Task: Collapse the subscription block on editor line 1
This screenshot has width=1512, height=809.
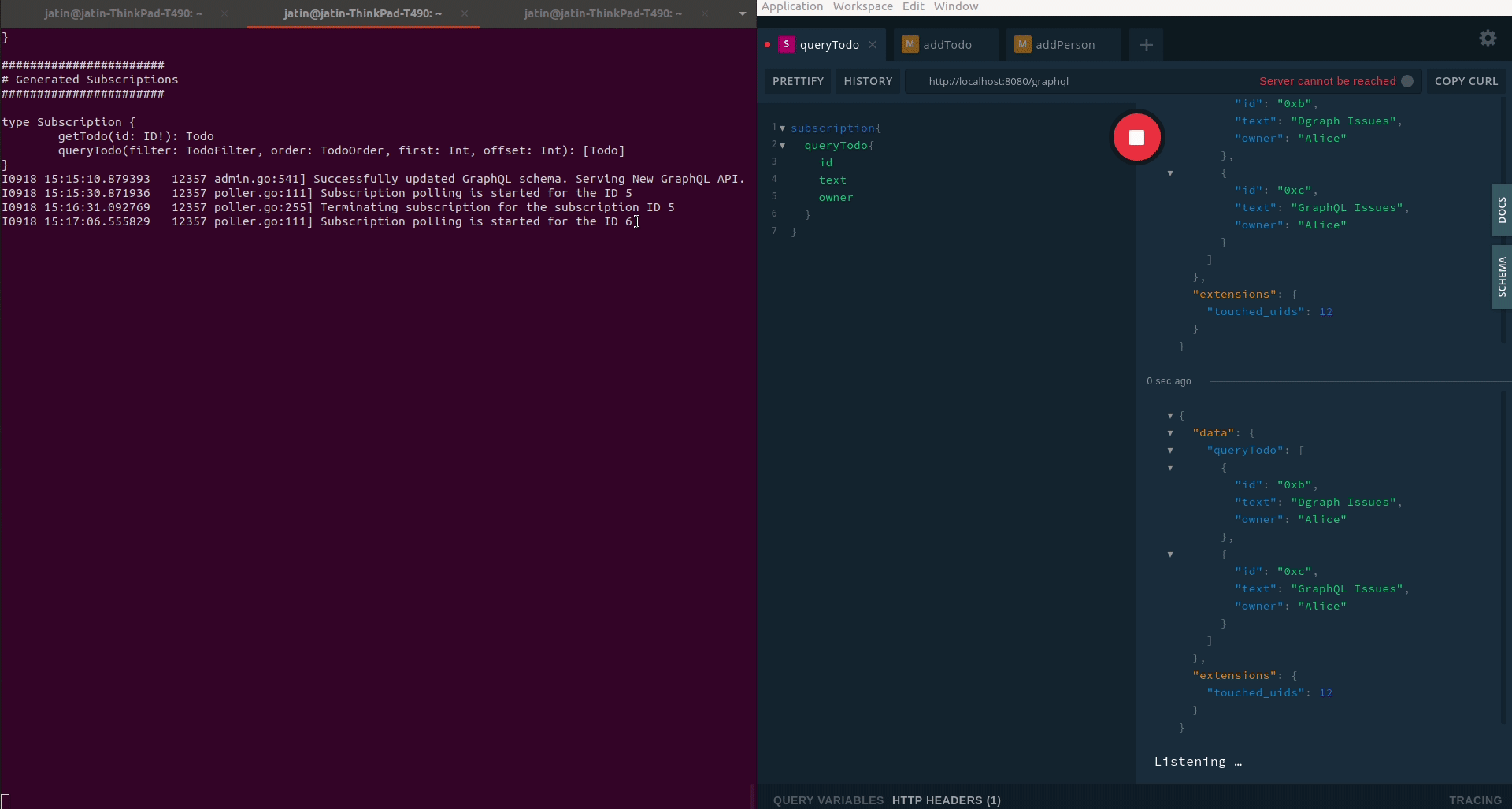Action: [782, 128]
